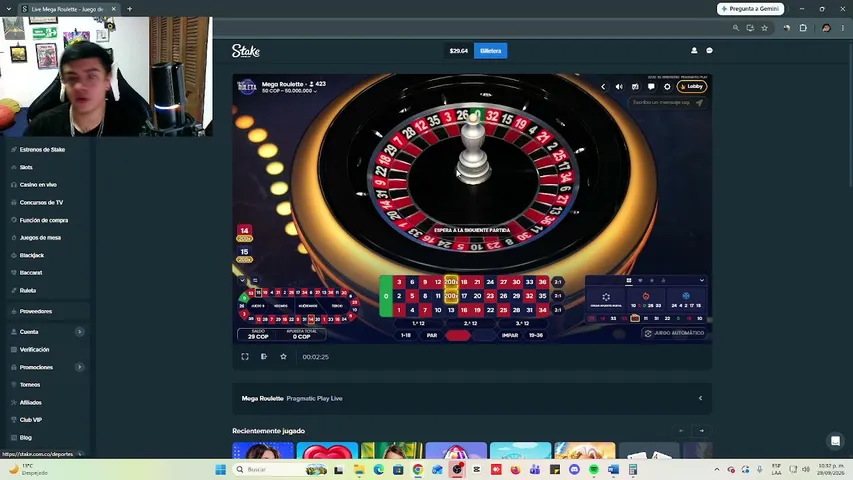Toggle theatre mode icon below the game
Screen dimensions: 853x480
click(x=264, y=356)
